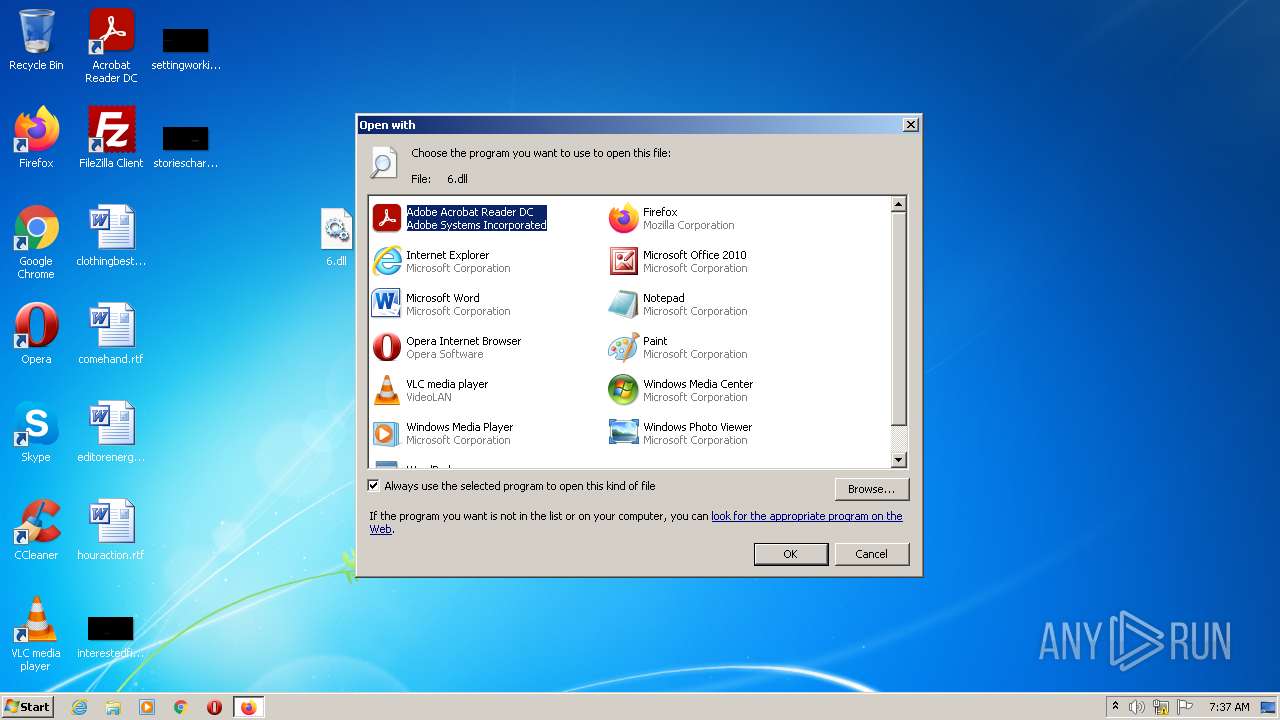Choose Firefox in the Open with list

pos(672,218)
